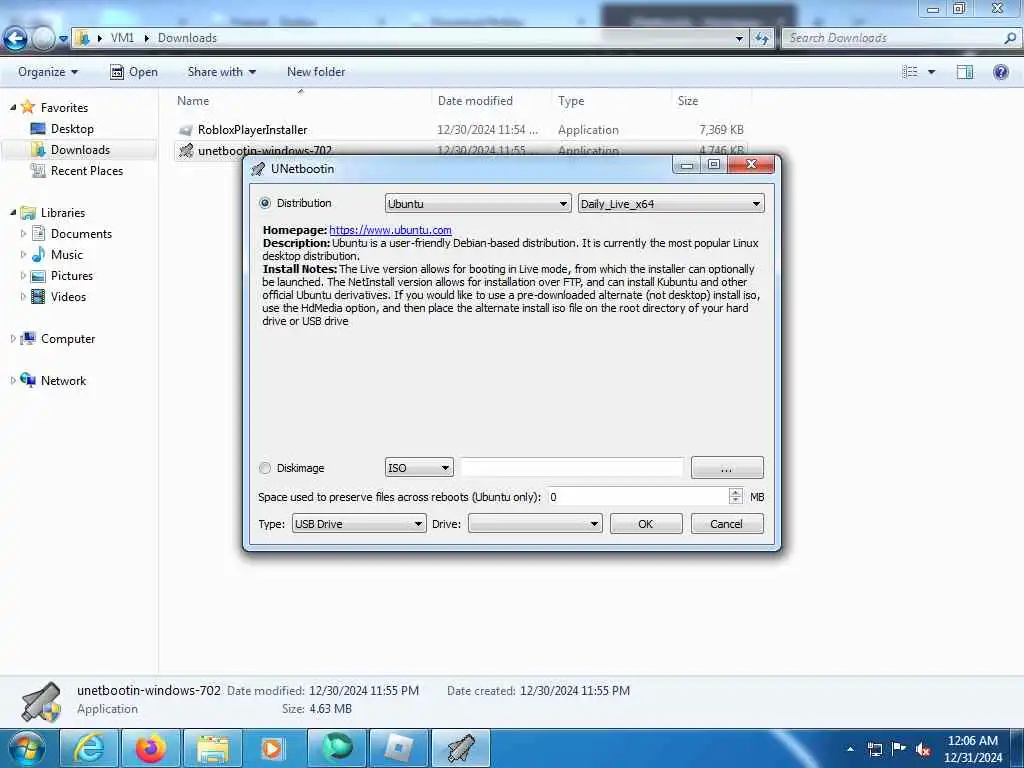Image resolution: width=1024 pixels, height=768 pixels.
Task: Click the Action Center flag tray icon
Action: (x=899, y=748)
